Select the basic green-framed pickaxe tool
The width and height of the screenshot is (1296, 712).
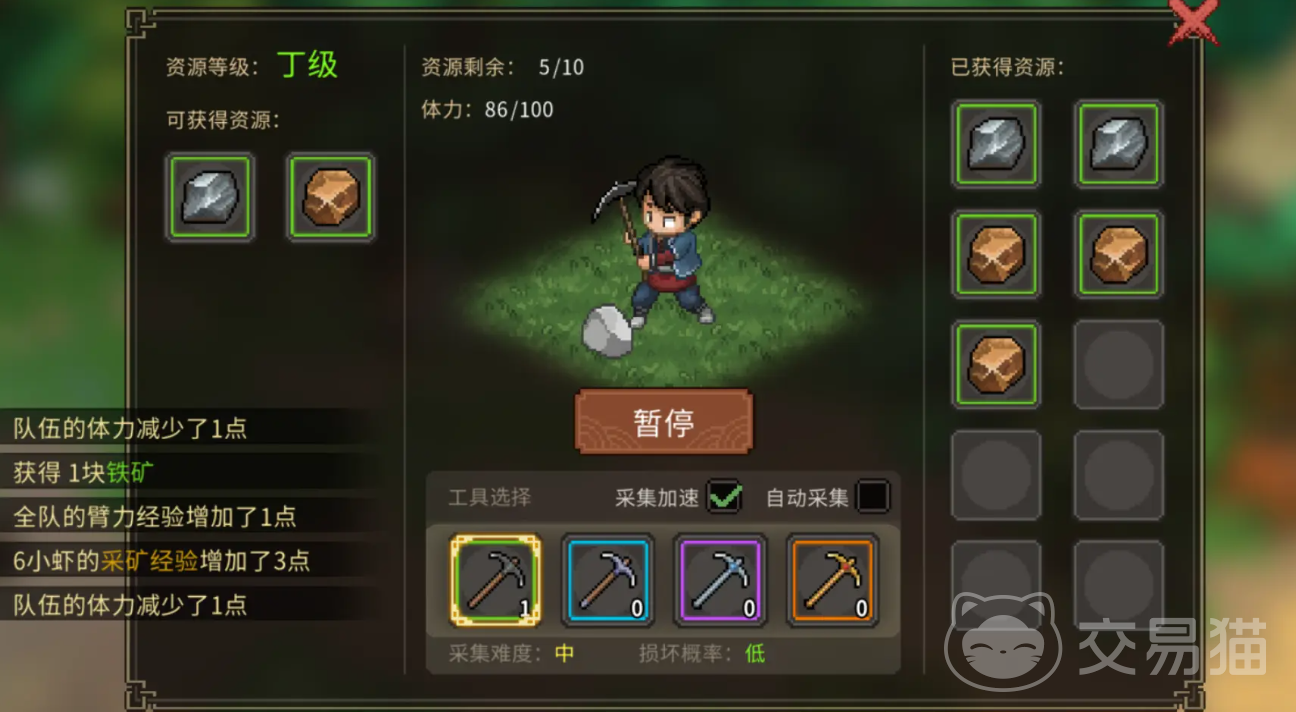tap(496, 580)
